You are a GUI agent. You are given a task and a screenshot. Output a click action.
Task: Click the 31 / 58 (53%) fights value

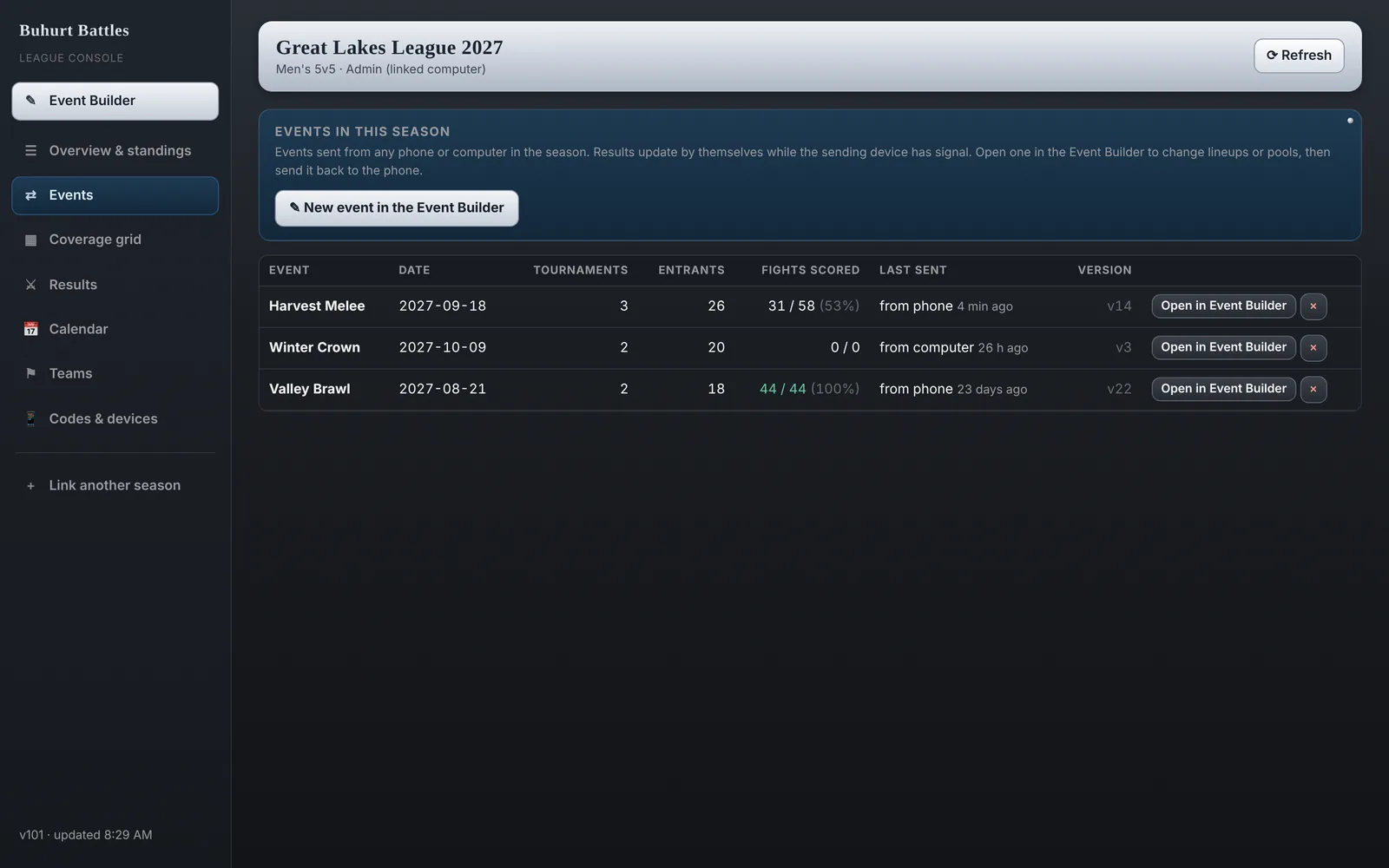(814, 306)
